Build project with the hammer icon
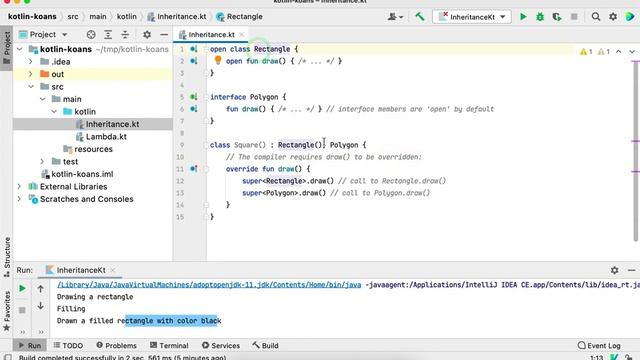This screenshot has height=360, width=640. (420, 17)
